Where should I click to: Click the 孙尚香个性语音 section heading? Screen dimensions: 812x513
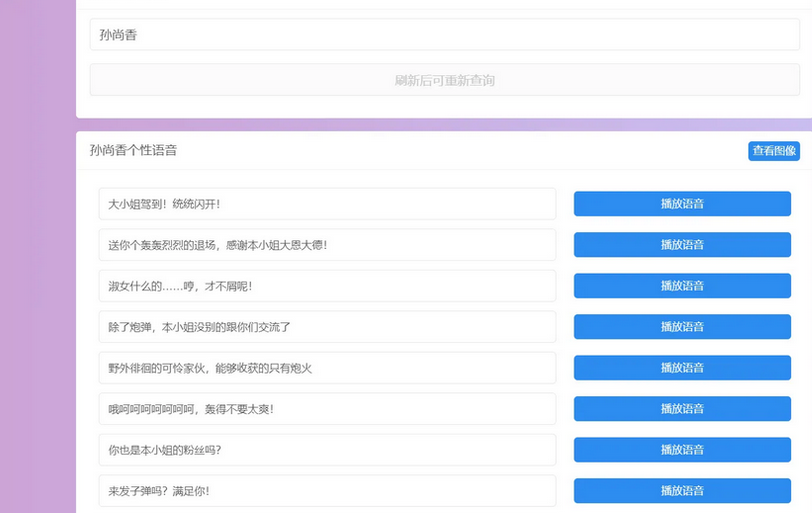coord(134,150)
